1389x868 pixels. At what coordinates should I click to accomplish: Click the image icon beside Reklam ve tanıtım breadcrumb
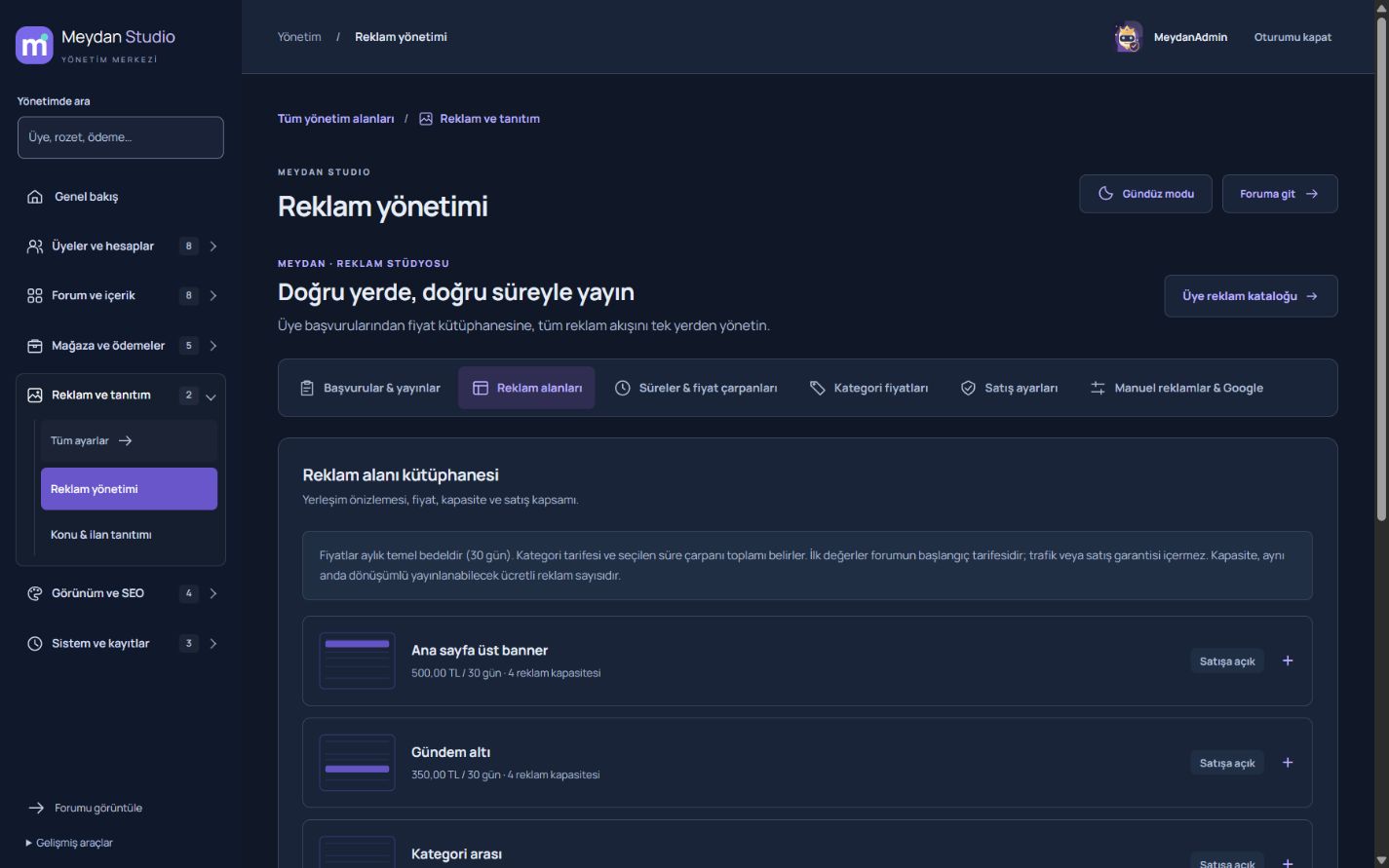(x=426, y=119)
